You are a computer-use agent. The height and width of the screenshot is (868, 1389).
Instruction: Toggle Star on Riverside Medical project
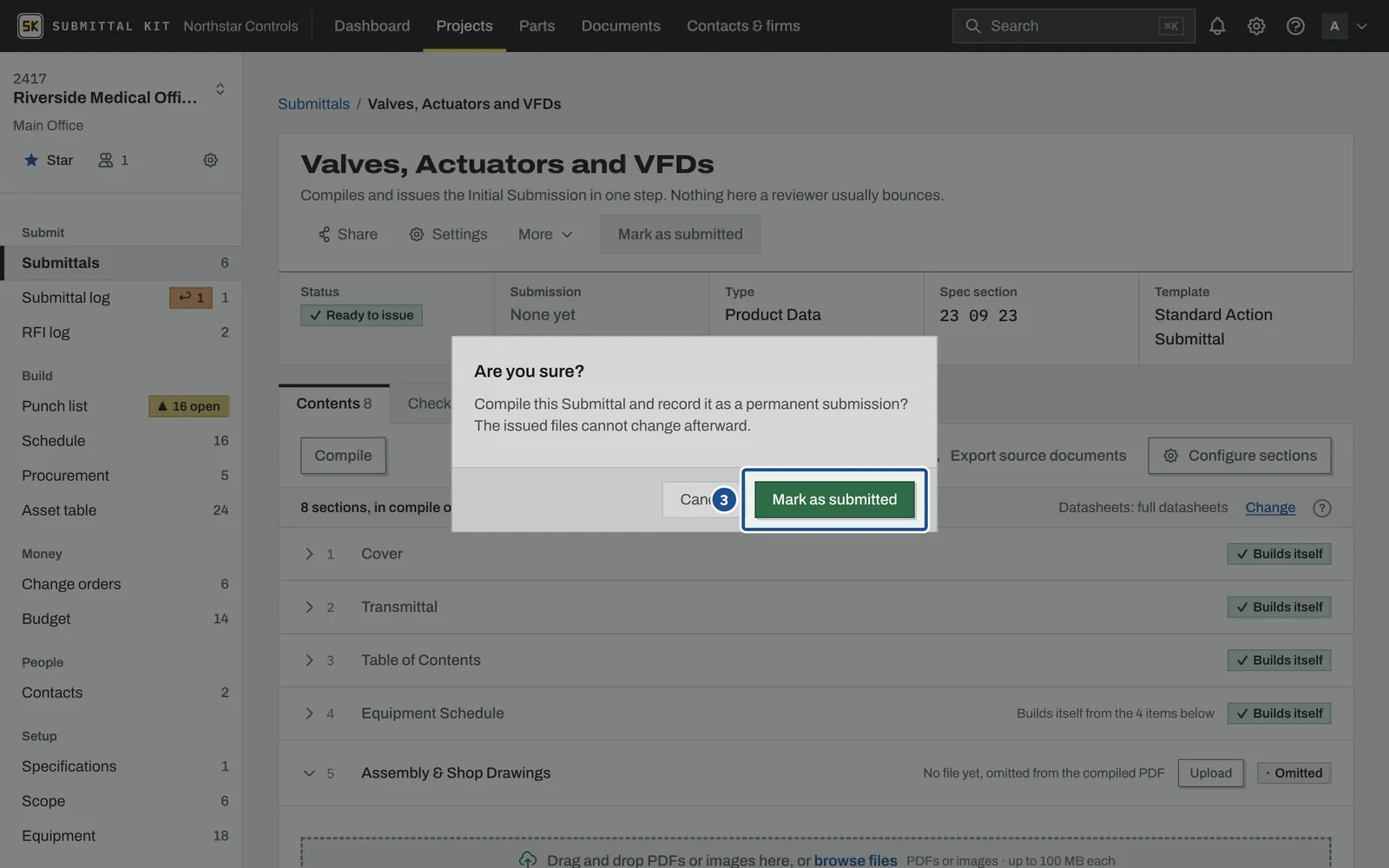(x=49, y=160)
